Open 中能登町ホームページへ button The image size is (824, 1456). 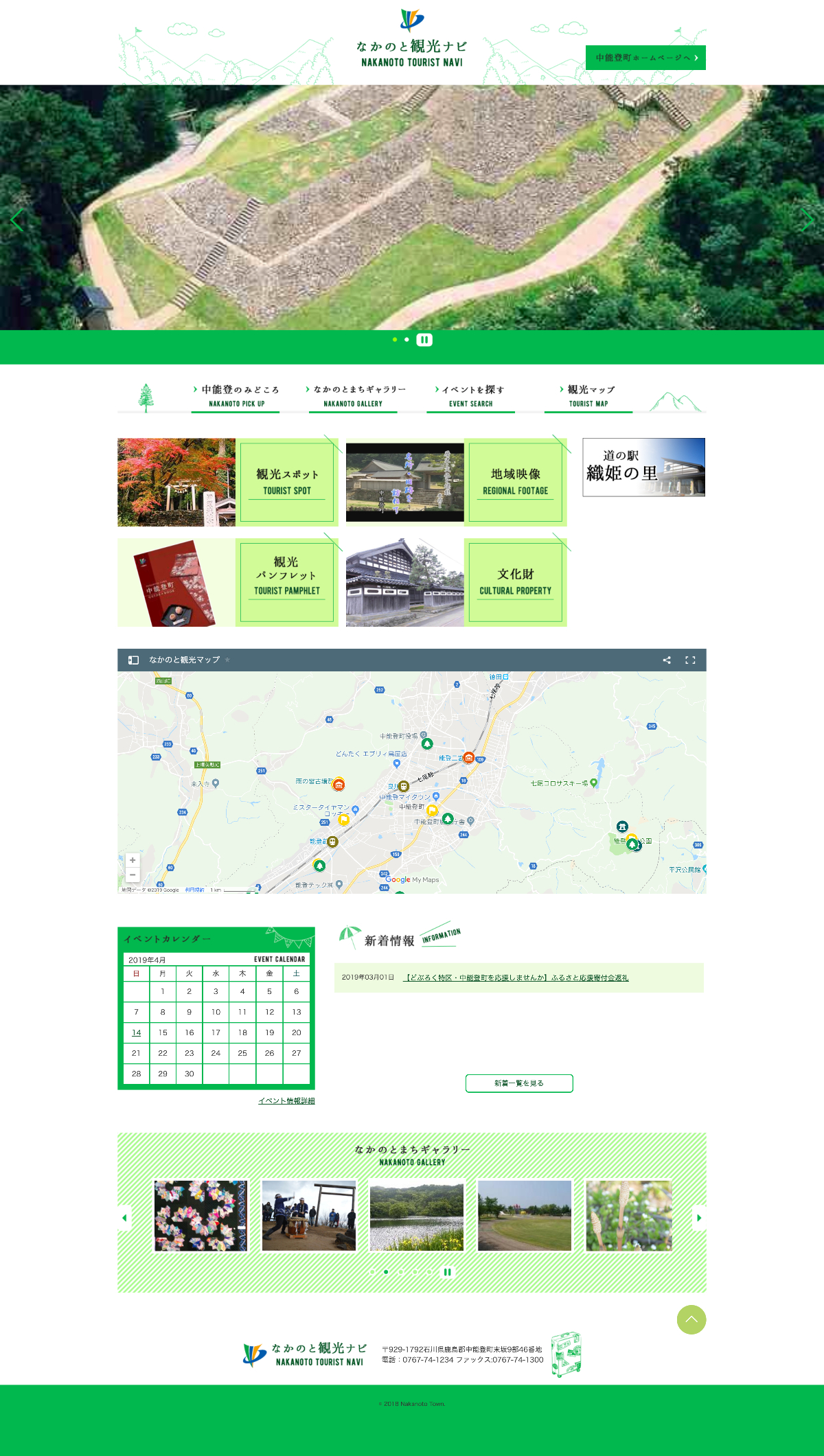645,58
